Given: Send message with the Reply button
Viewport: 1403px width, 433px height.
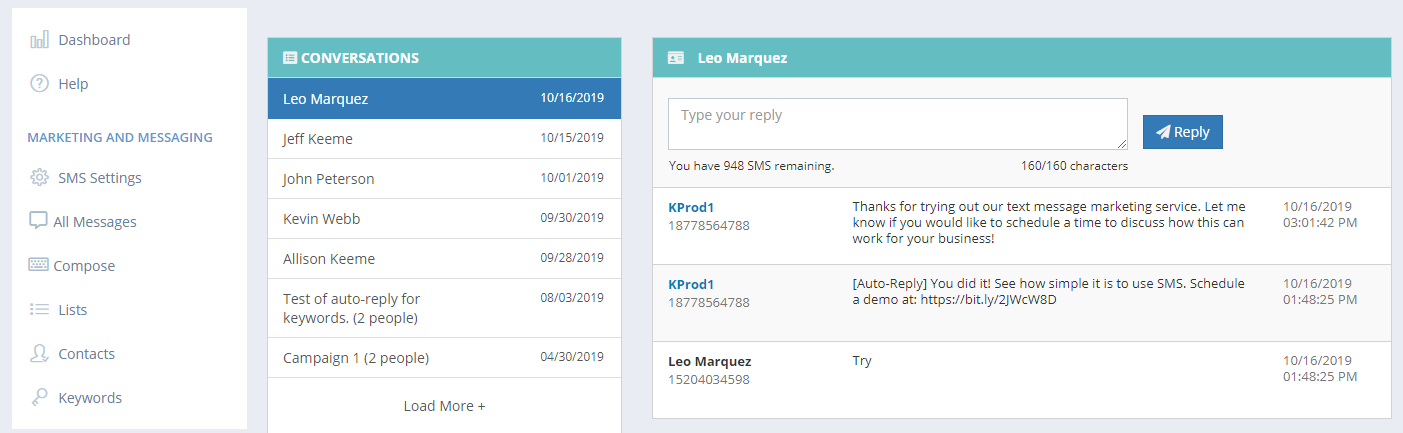Looking at the screenshot, I should point(1183,132).
